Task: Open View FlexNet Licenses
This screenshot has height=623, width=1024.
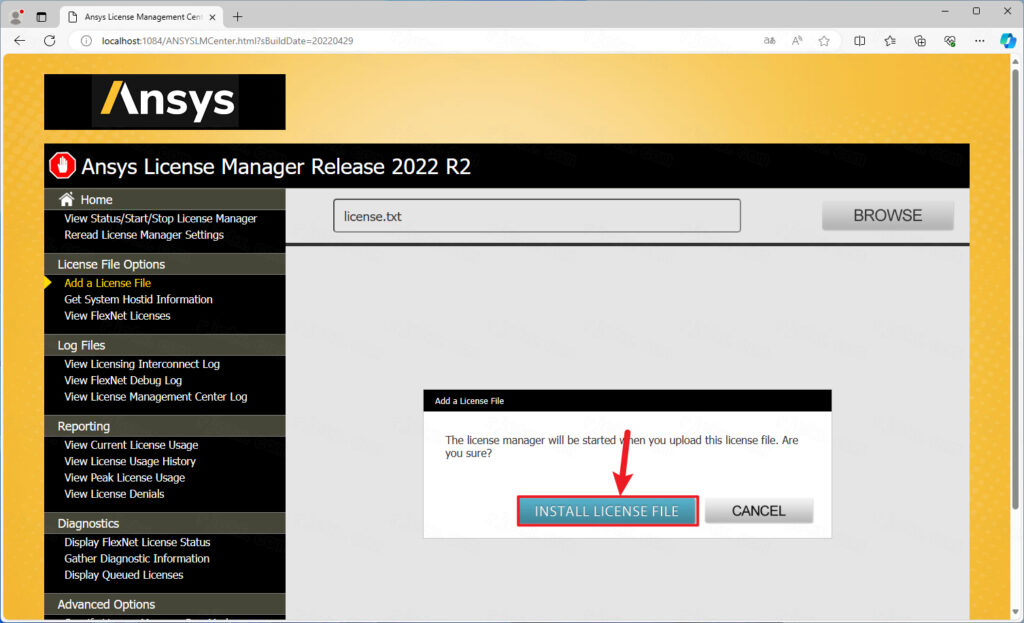Action: (117, 316)
